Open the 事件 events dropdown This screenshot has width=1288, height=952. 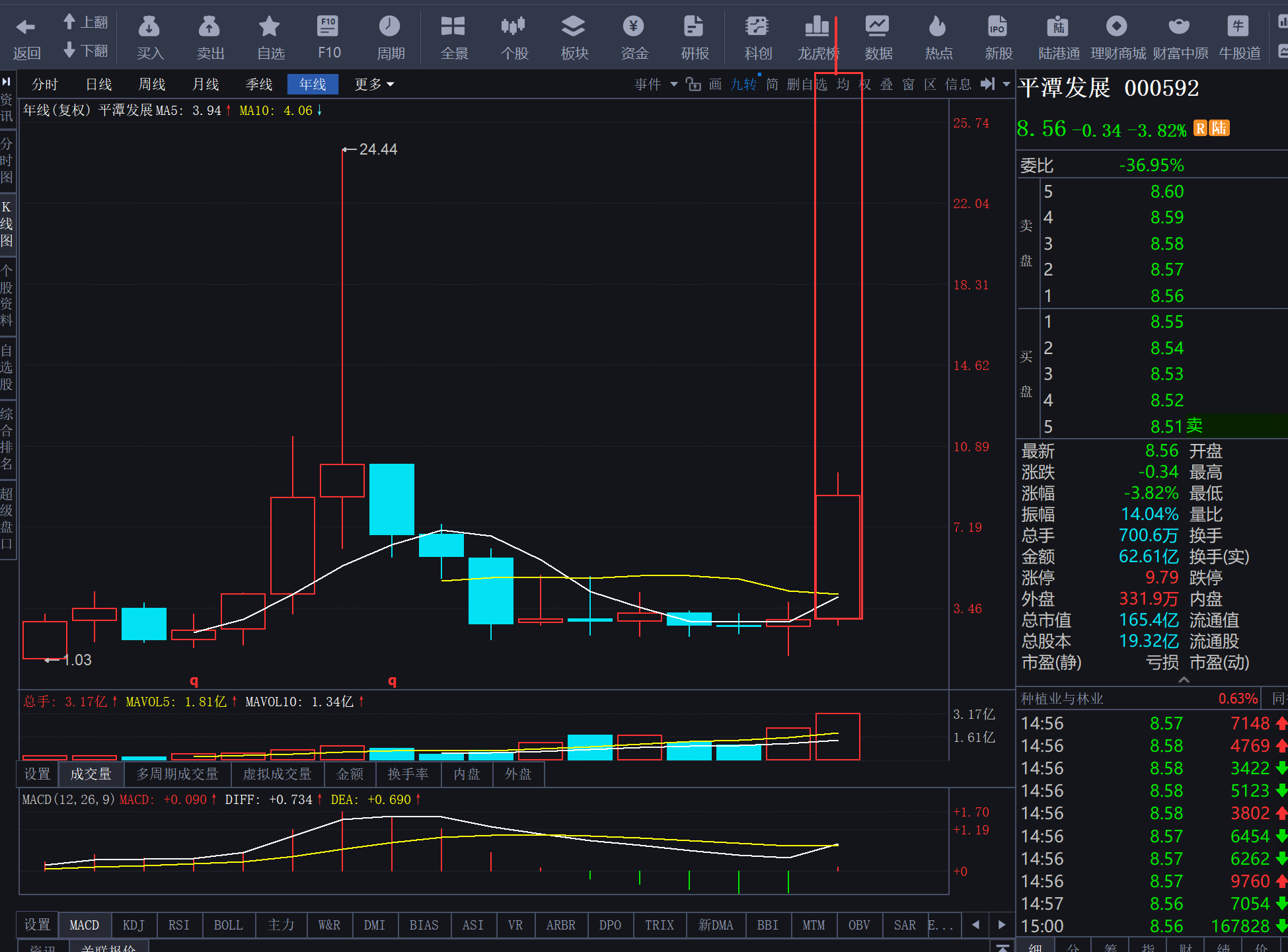point(656,84)
